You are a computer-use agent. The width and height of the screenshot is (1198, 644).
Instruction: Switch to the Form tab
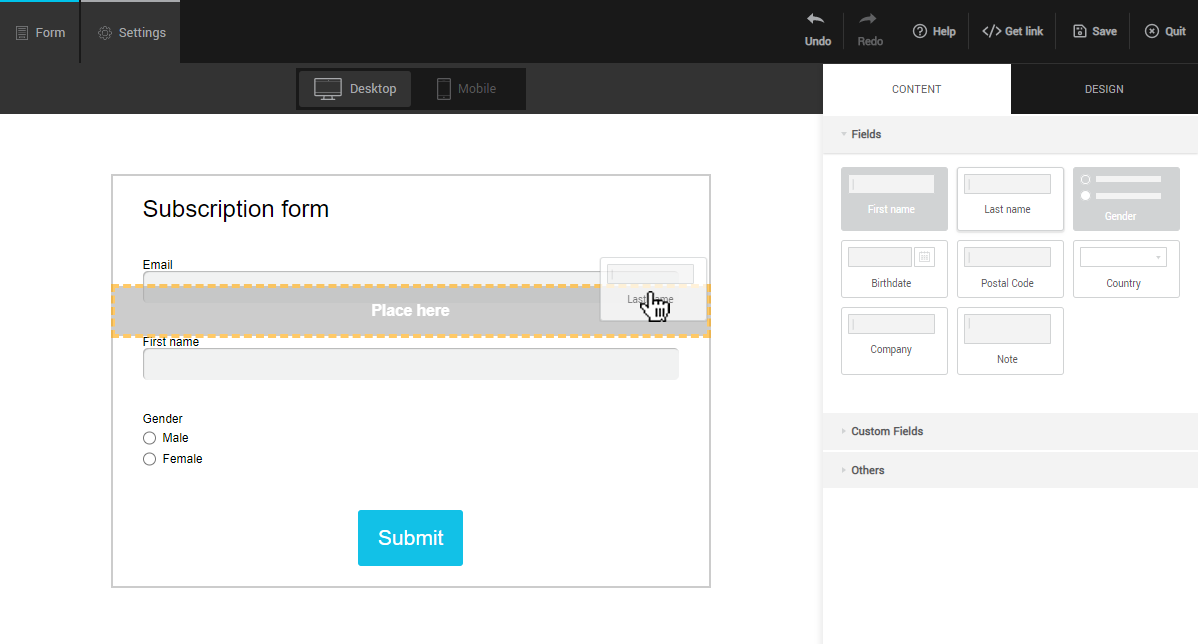(40, 32)
